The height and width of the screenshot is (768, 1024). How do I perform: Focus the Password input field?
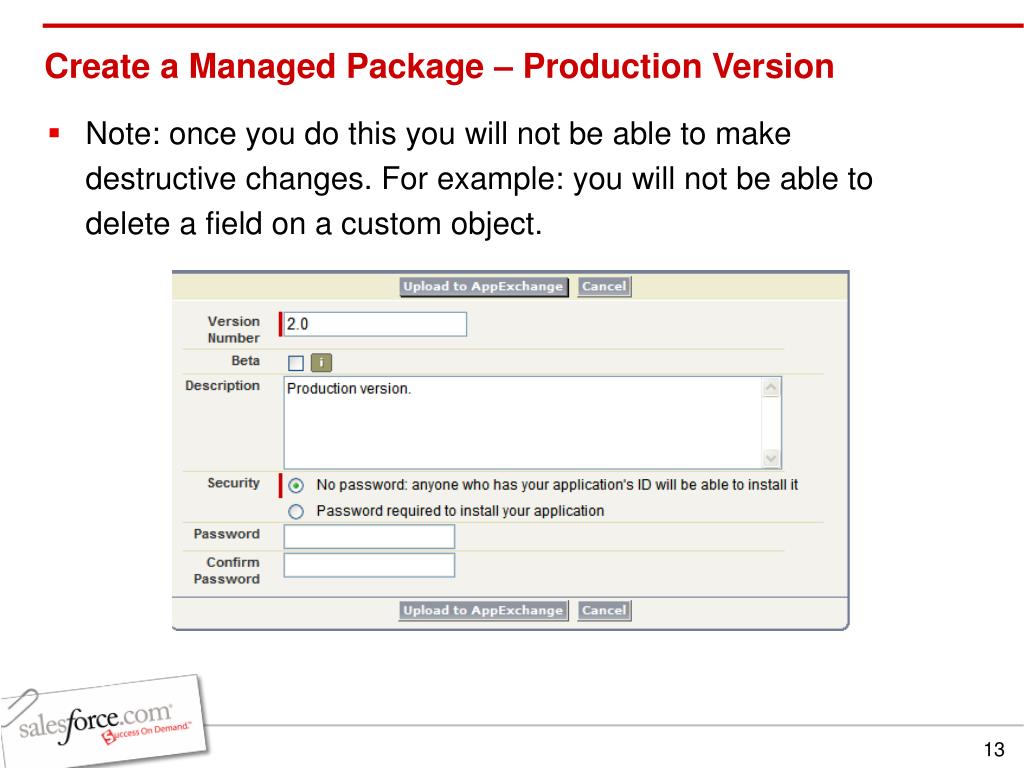[369, 536]
